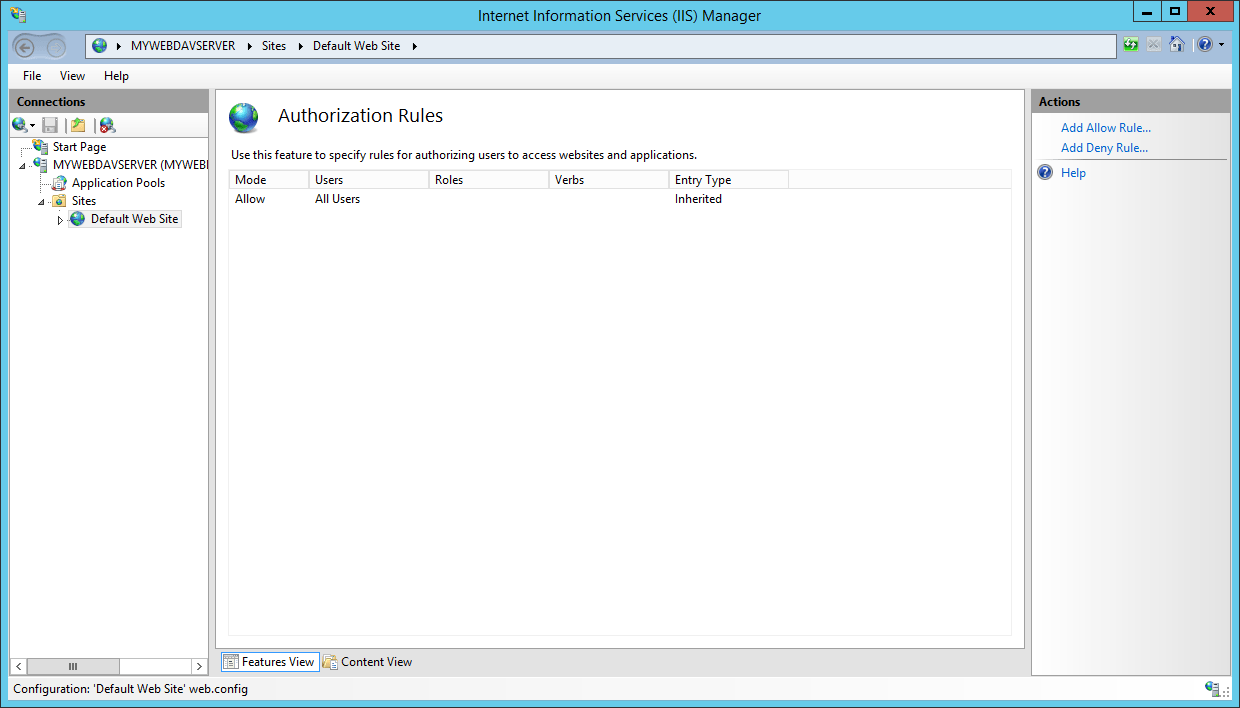Click the Stop loading icon in toolbar
This screenshot has height=708, width=1240.
tap(1153, 45)
